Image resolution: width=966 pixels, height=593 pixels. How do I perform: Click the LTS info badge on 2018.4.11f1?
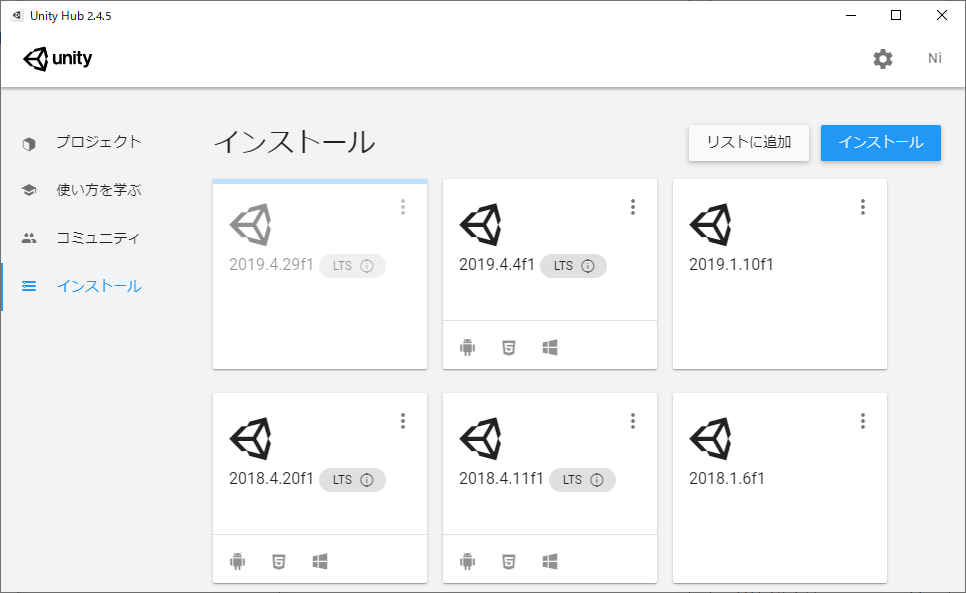tap(582, 480)
